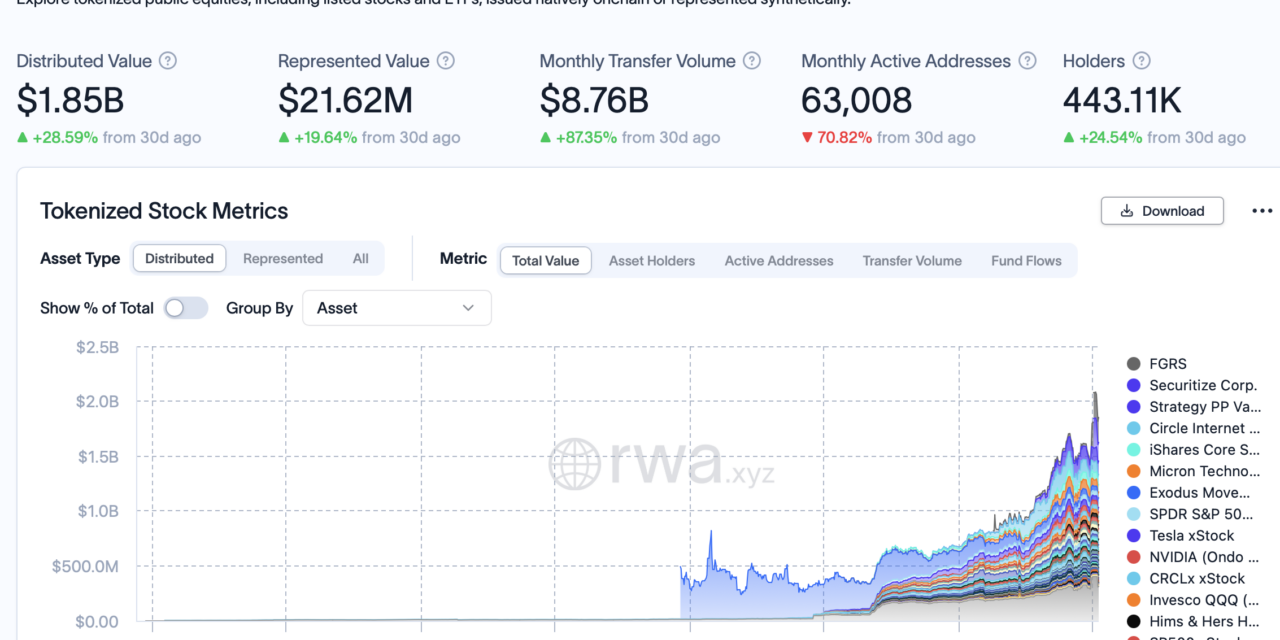Click the $2.0B axis label
Viewport: 1280px width, 640px height.
coord(98,402)
